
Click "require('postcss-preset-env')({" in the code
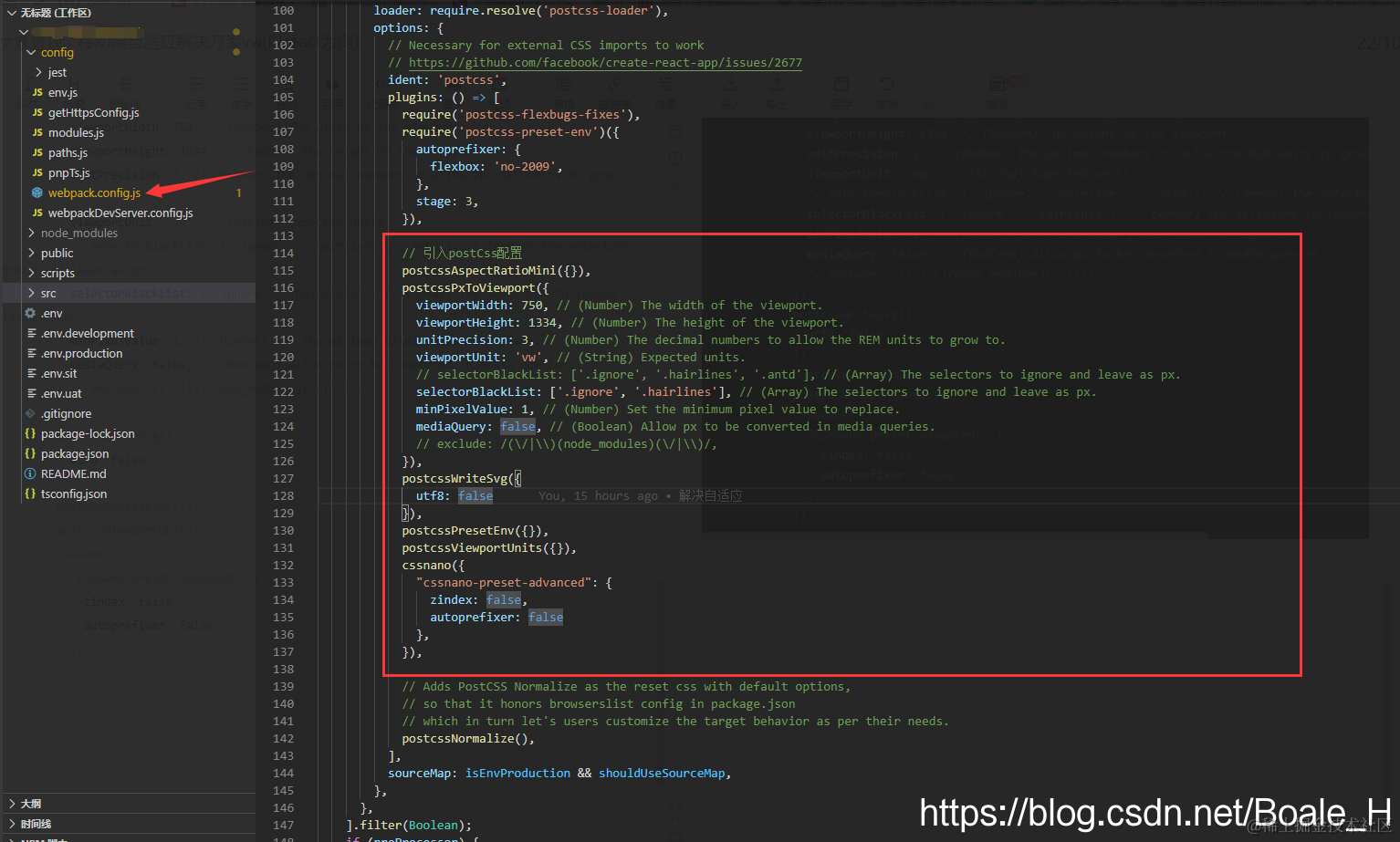coord(510,132)
